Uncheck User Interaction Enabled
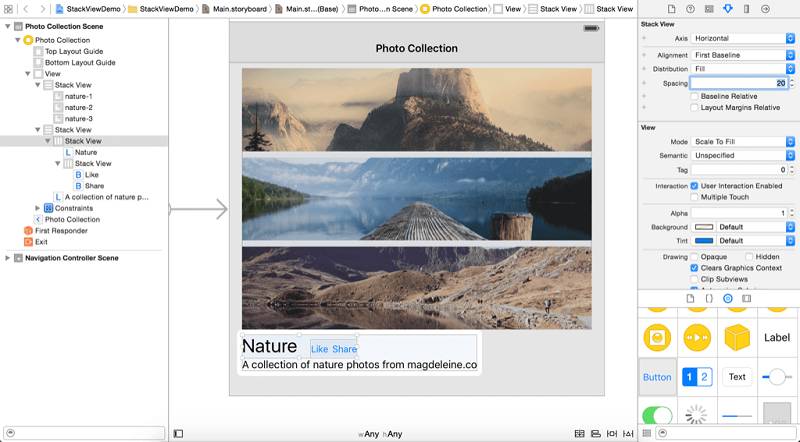This screenshot has width=800, height=442. 694,186
